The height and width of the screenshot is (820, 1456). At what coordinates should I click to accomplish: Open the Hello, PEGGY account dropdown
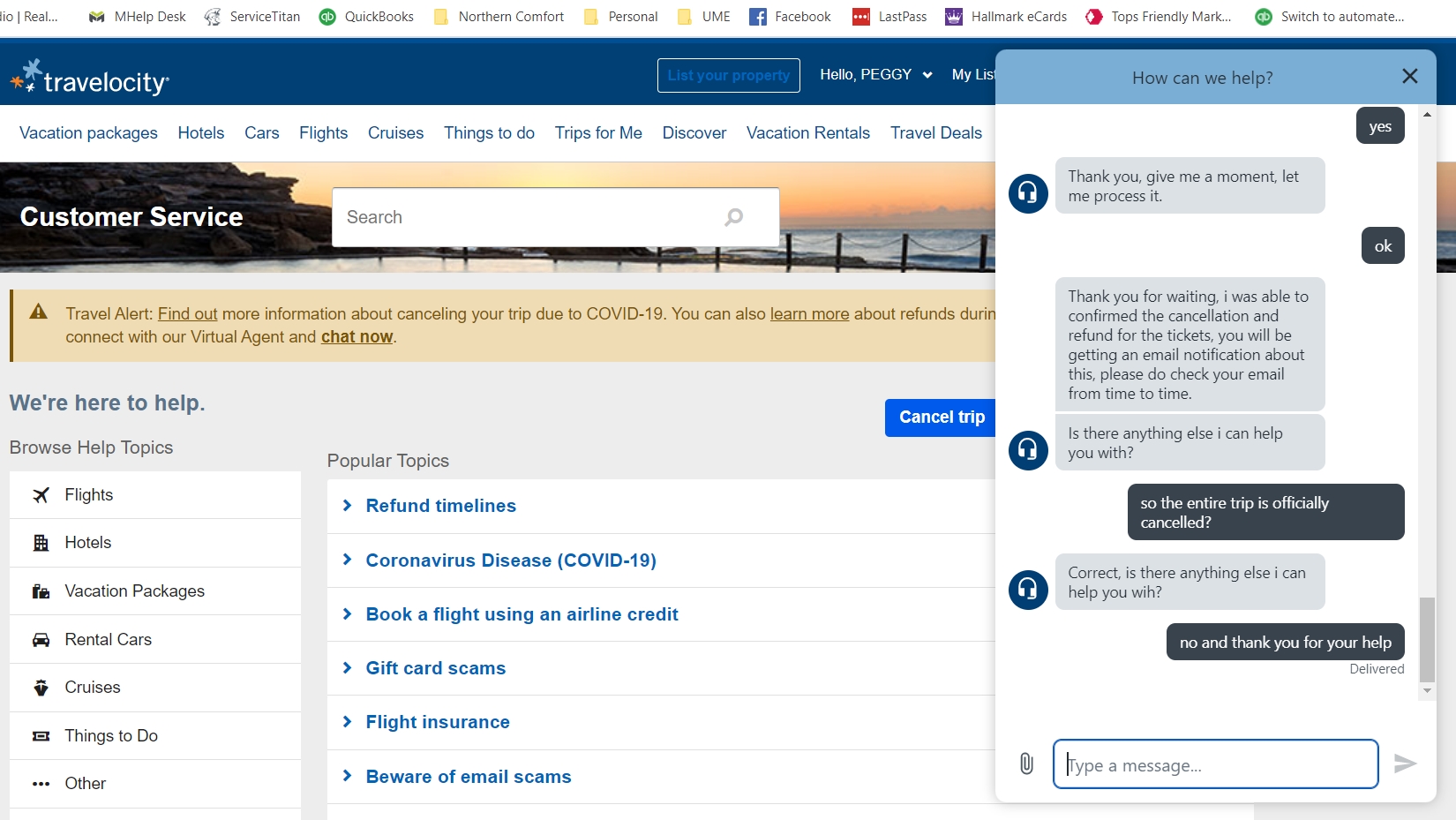click(x=876, y=75)
